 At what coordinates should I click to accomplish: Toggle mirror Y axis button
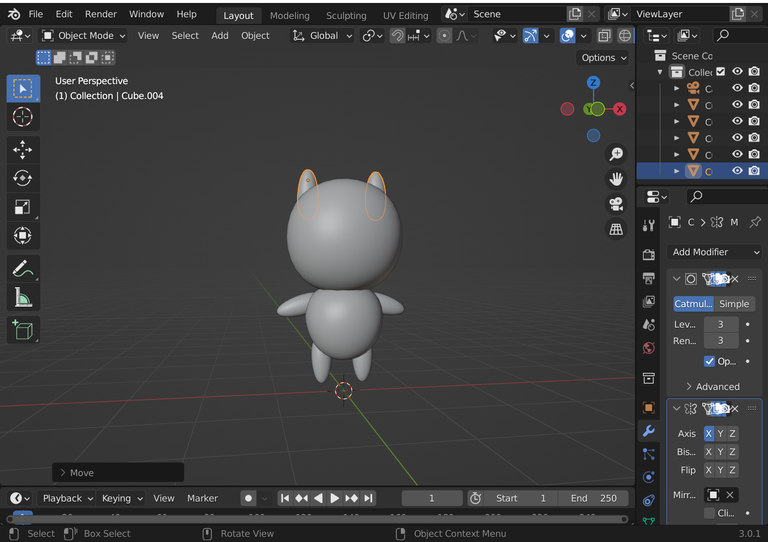click(720, 433)
